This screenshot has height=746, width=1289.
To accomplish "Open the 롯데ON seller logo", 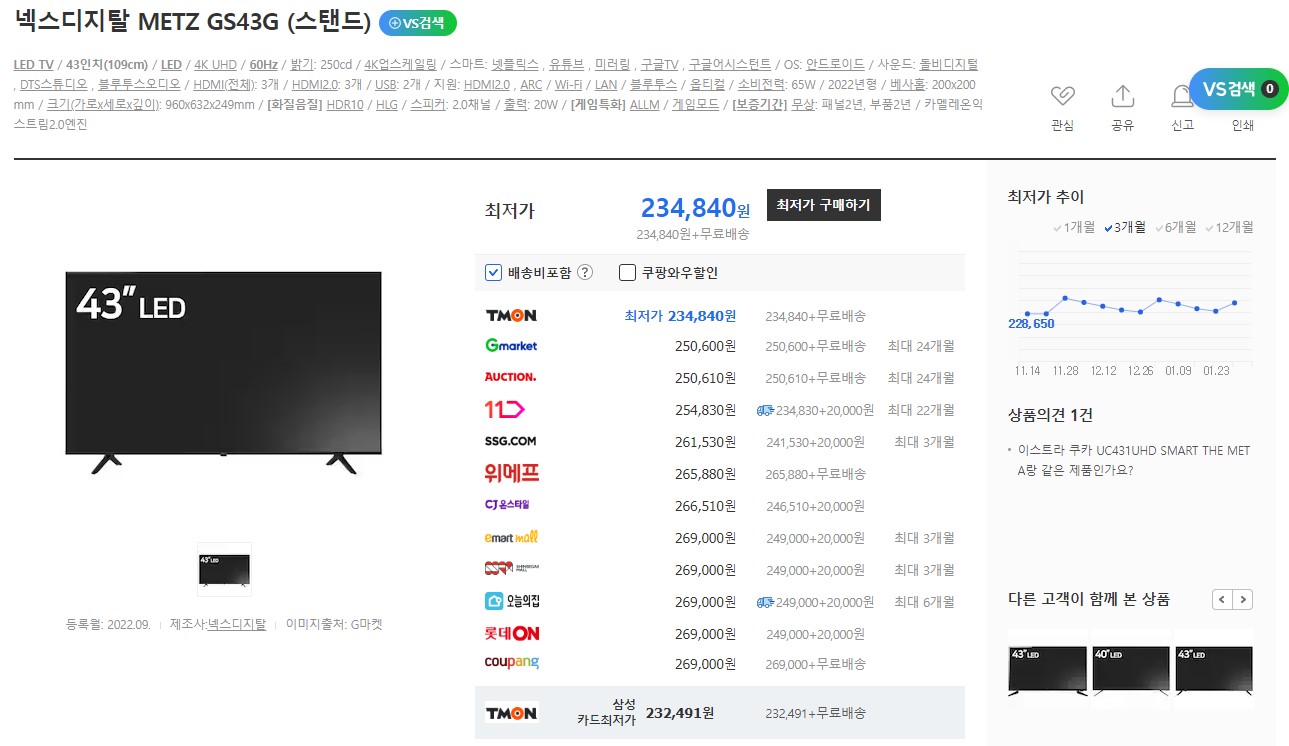I will point(512,633).
